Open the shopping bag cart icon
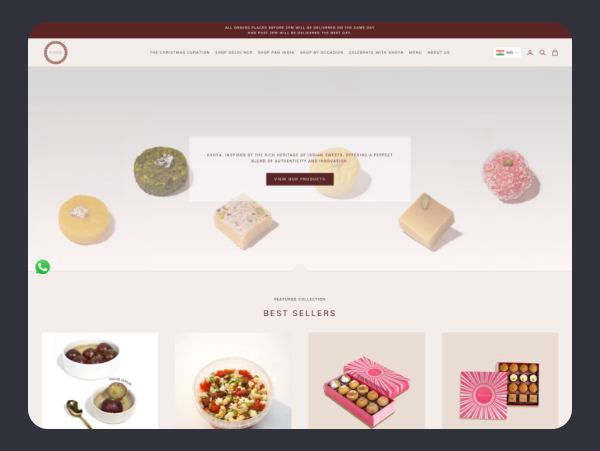Viewport: 600px width, 451px height. [x=555, y=53]
